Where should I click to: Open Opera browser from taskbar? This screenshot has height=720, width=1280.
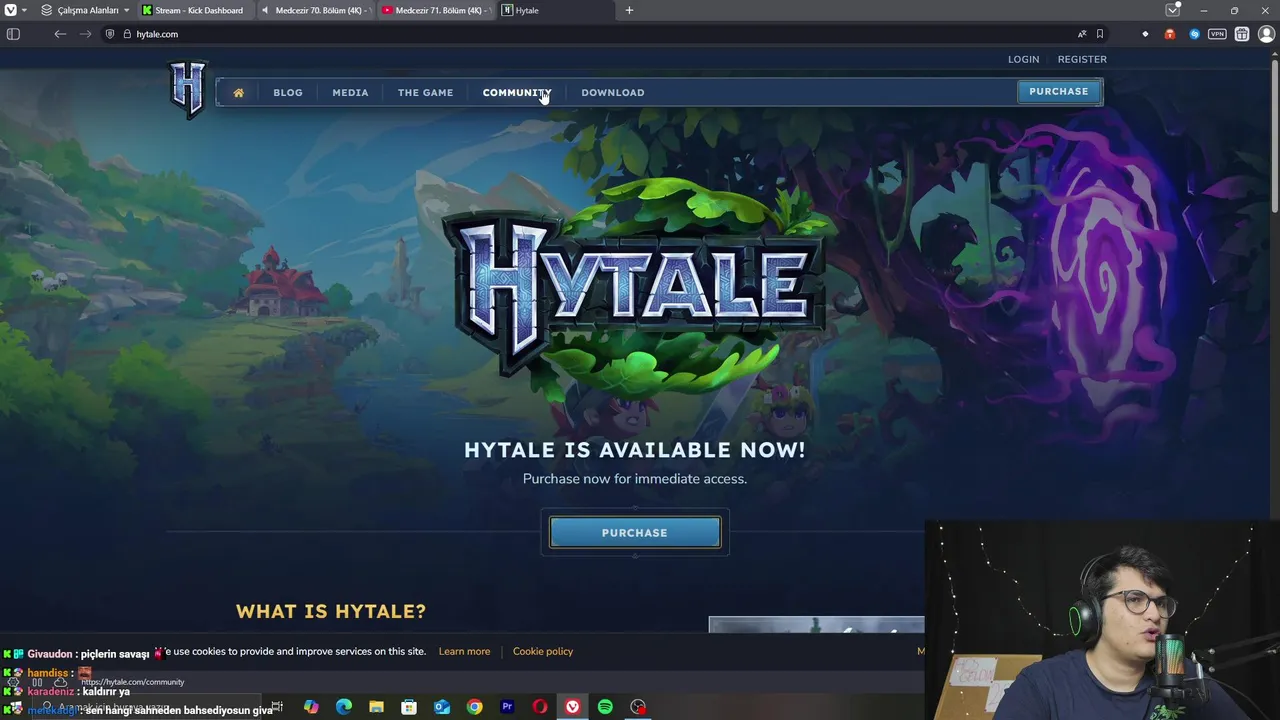tap(540, 707)
